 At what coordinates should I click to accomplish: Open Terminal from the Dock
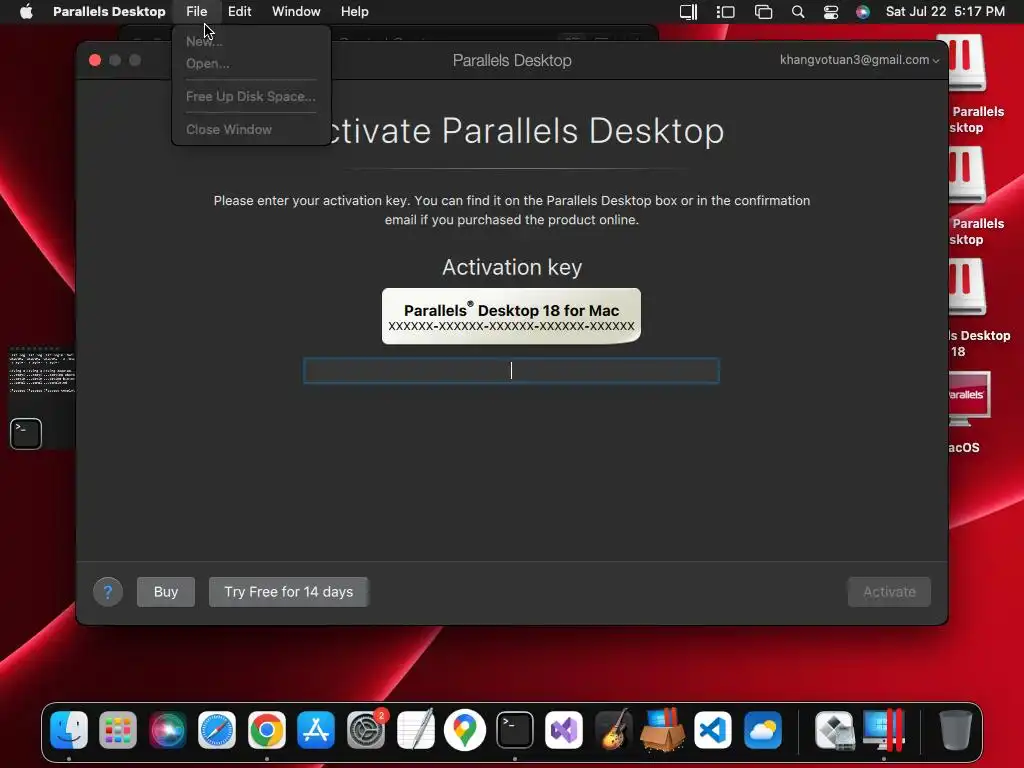515,729
